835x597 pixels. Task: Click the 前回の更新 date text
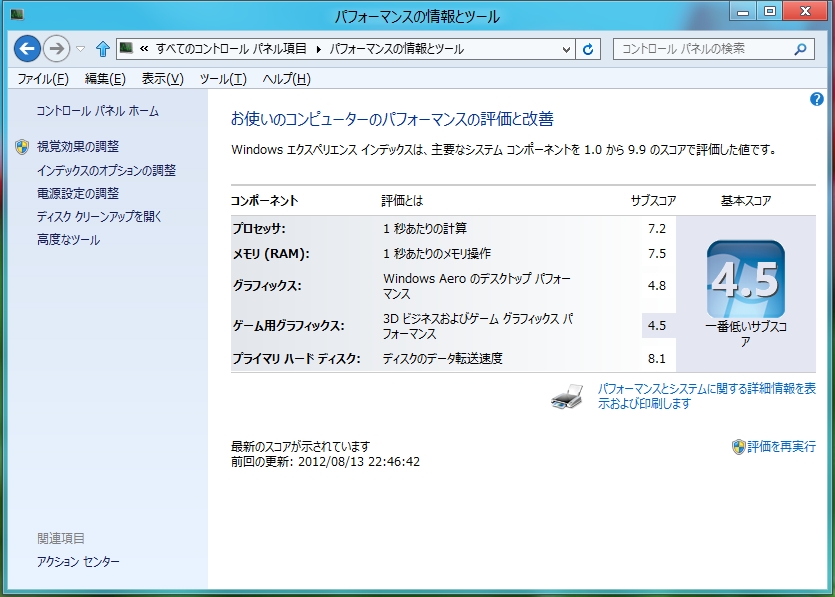pos(325,462)
